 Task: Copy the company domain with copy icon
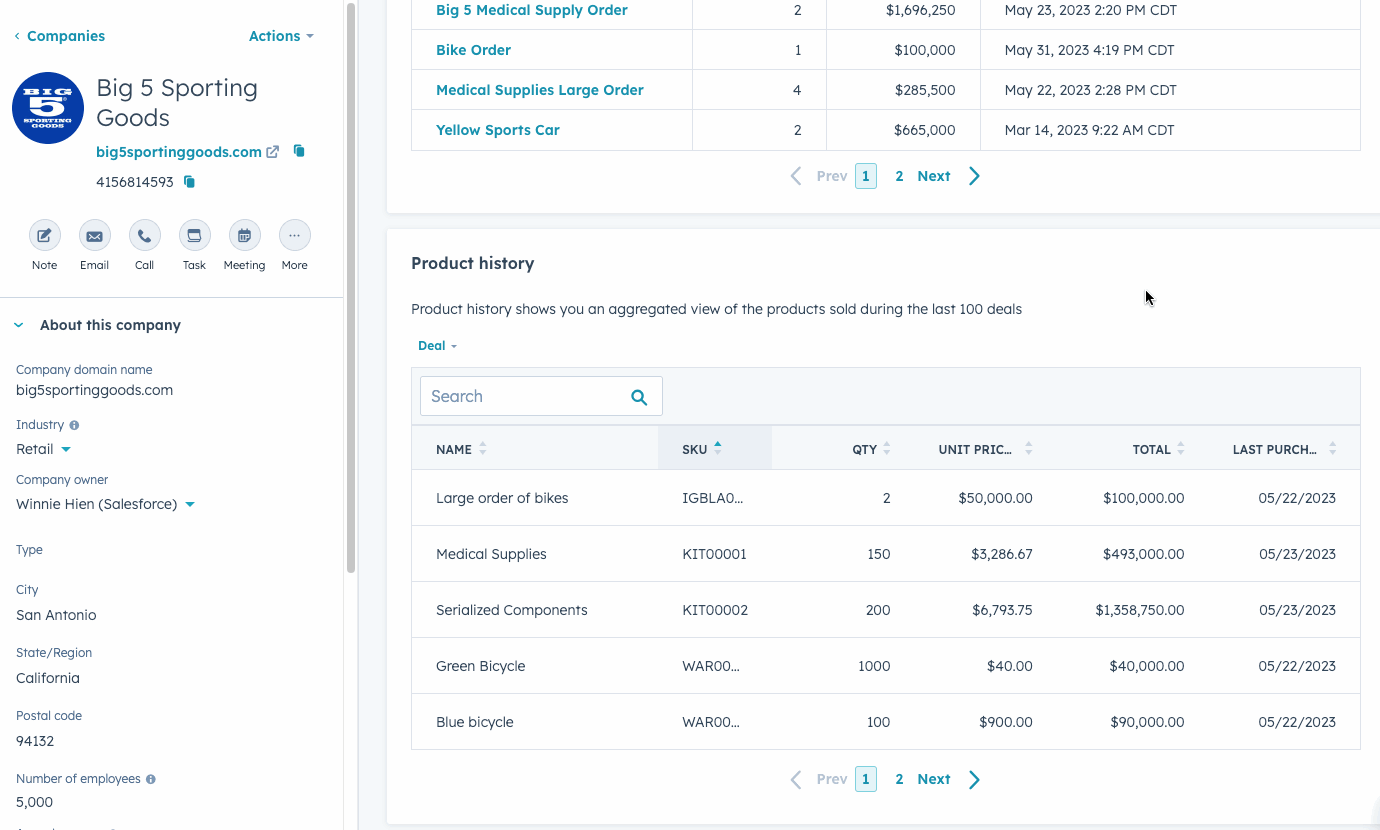(299, 151)
